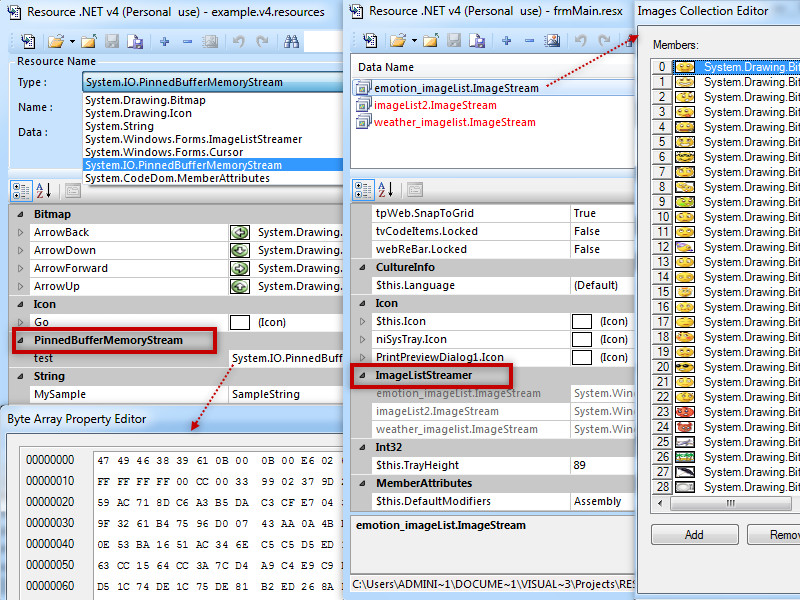Click image viewer icon in example.v4.resources toolbar
The width and height of the screenshot is (800, 600).
click(x=210, y=41)
